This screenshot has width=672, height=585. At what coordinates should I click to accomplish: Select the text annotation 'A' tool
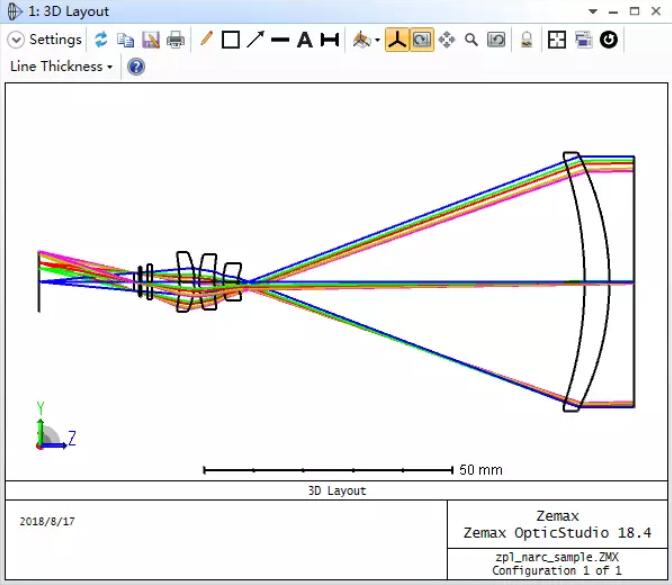click(x=304, y=40)
